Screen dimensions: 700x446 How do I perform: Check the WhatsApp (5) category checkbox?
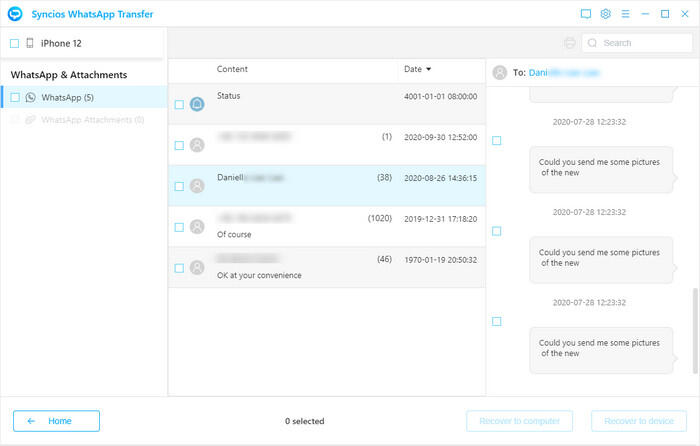tap(15, 97)
